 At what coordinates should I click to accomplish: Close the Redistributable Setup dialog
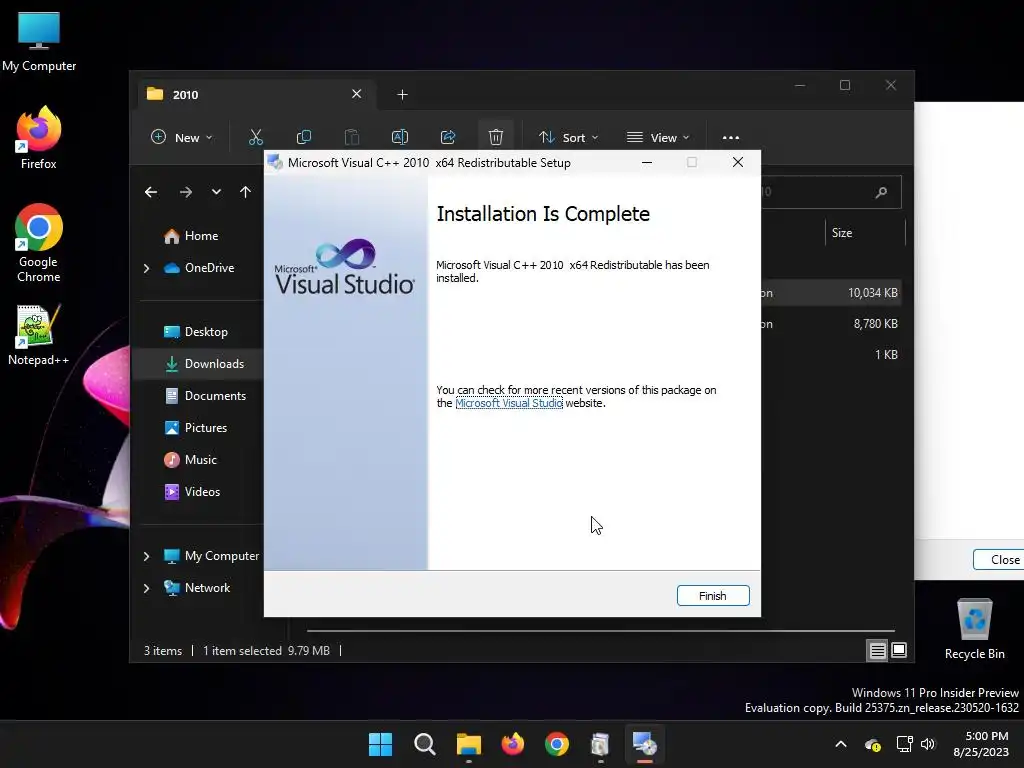738,163
